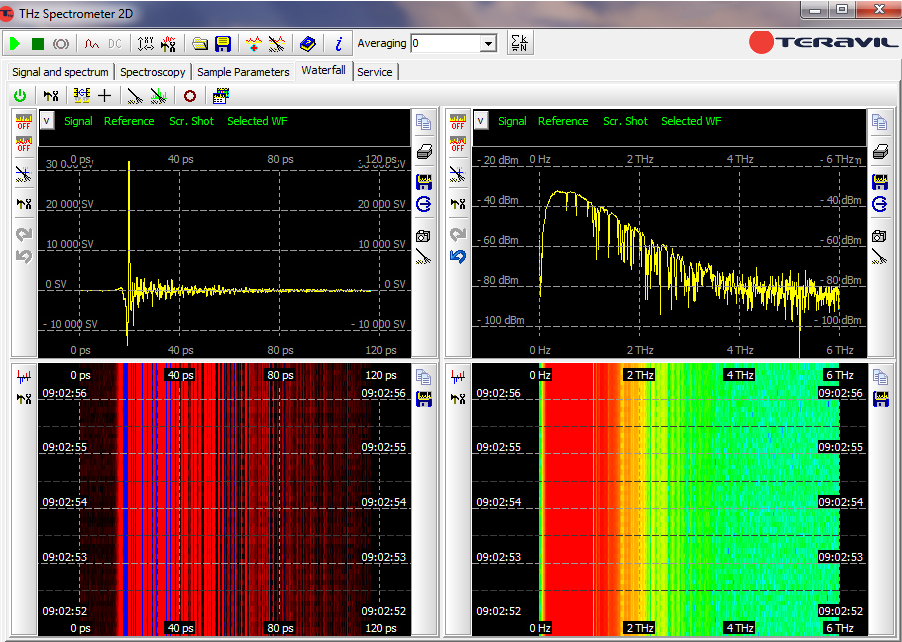The width and height of the screenshot is (902, 642).
Task: Expand the V legend button on time-domain plot
Action: (47, 121)
